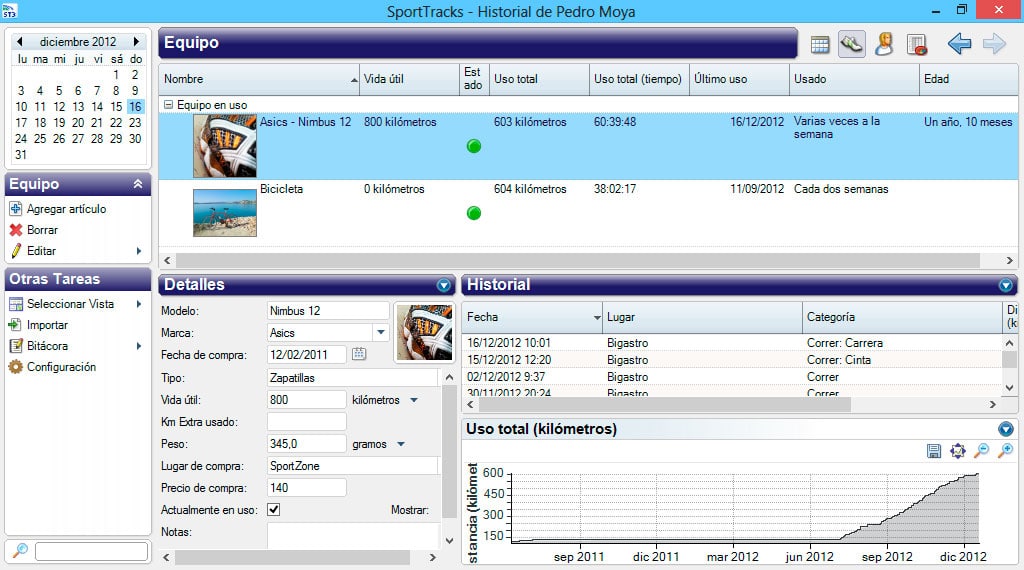Open the calendar/daily activity view icon
This screenshot has height=570, width=1024.
[820, 44]
